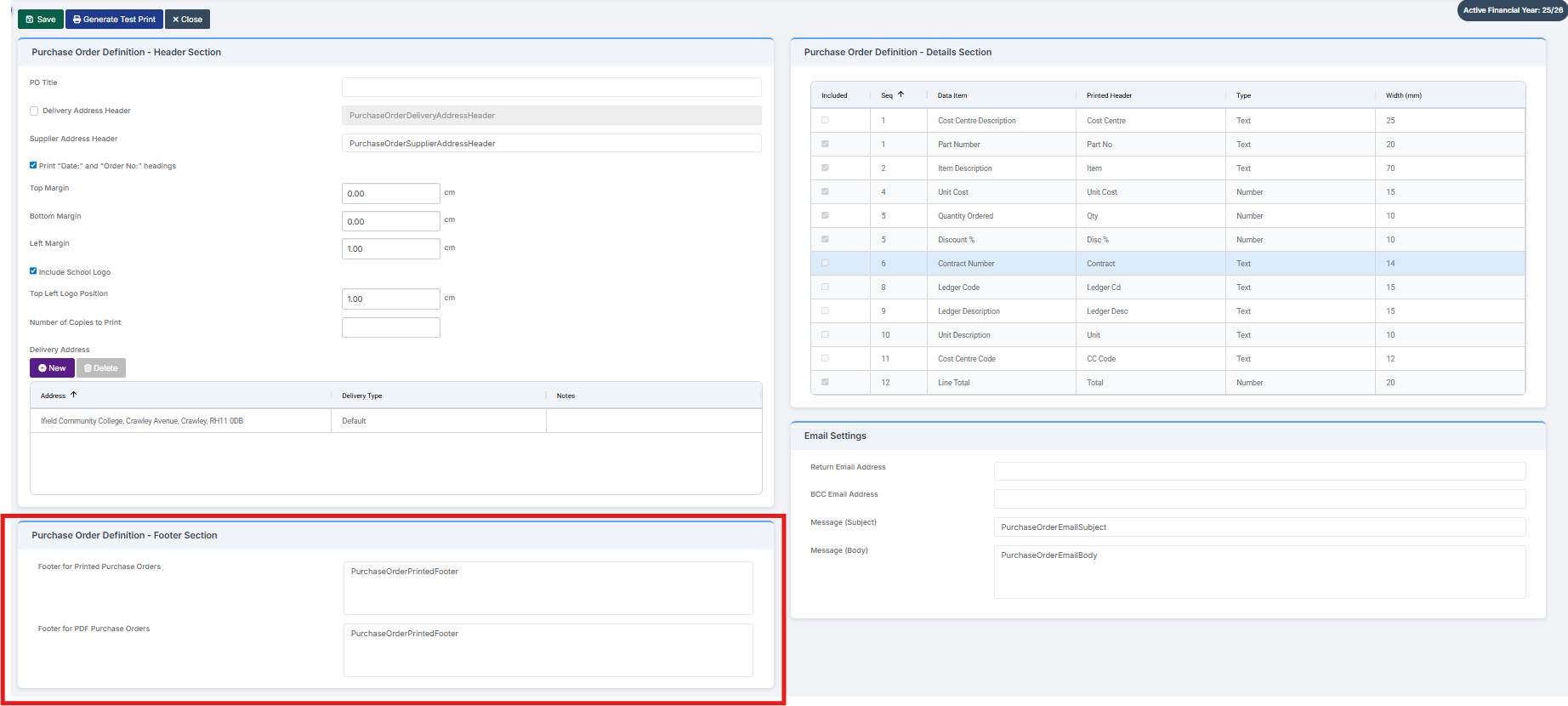Screen dimensions: 1568x706
Task: Click the PO Title input field
Action: [x=551, y=87]
